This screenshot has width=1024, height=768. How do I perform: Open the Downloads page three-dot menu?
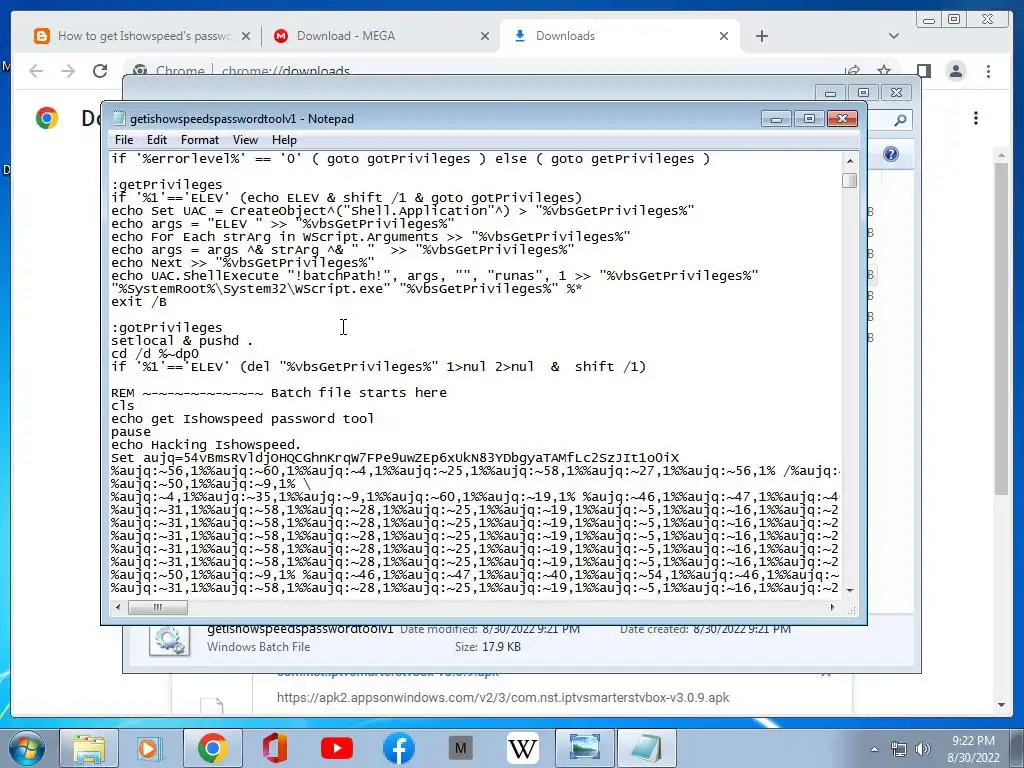tap(976, 118)
